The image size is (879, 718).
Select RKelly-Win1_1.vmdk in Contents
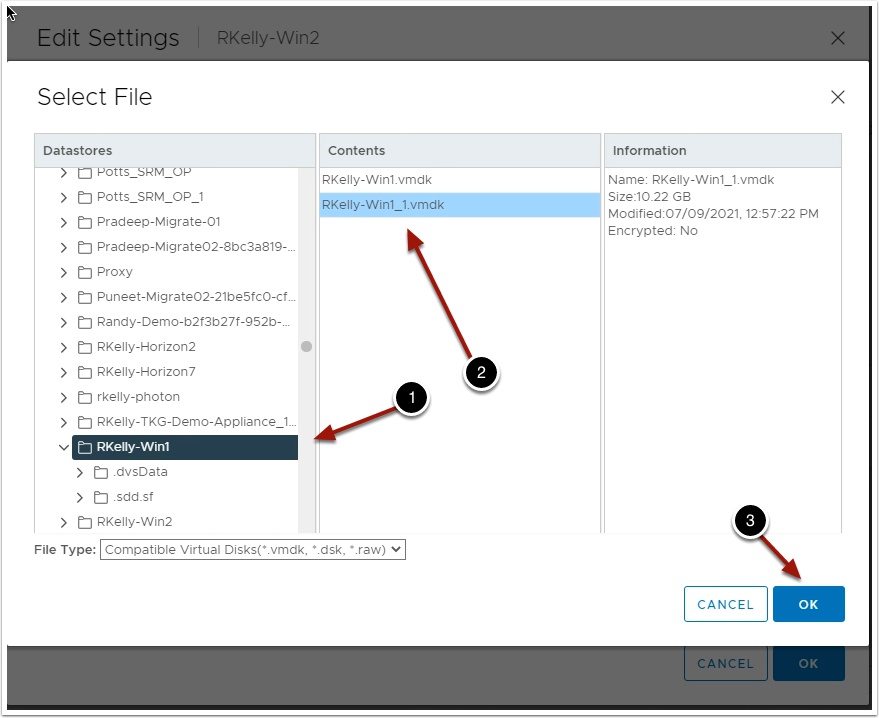click(460, 205)
